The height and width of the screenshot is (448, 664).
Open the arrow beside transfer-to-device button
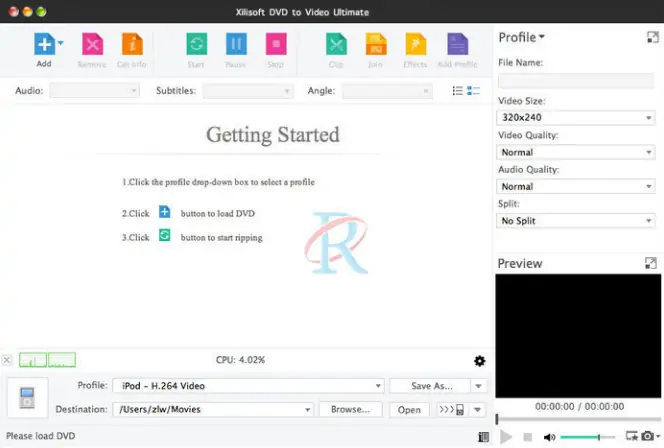477,410
